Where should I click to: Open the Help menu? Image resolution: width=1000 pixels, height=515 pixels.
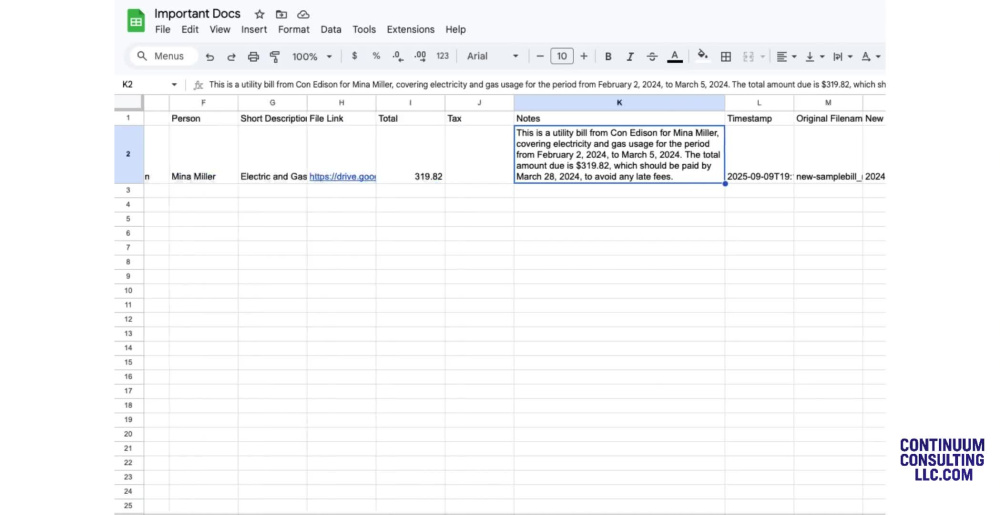(455, 29)
